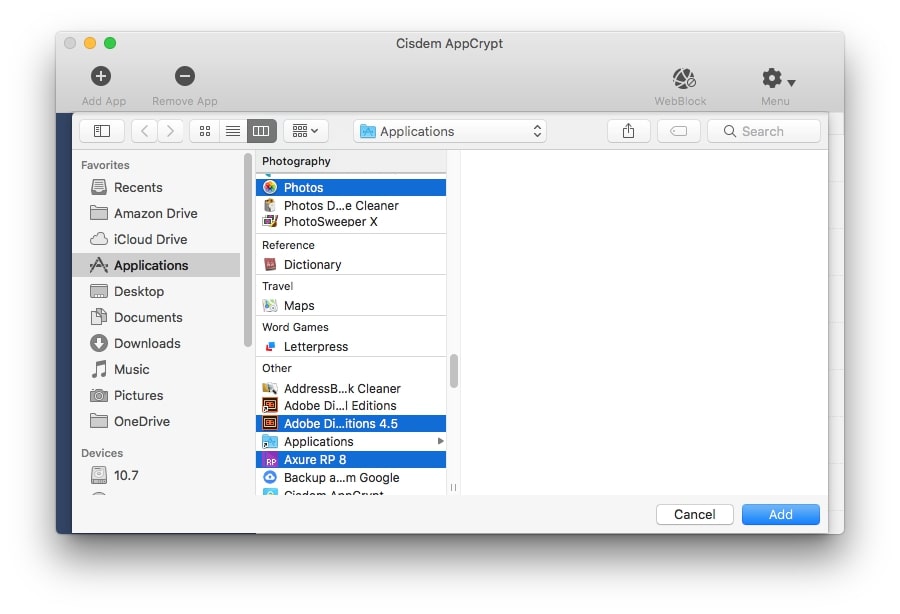Toggle the sidebar visibility button
Image resolution: width=900 pixels, height=614 pixels.
click(x=102, y=131)
